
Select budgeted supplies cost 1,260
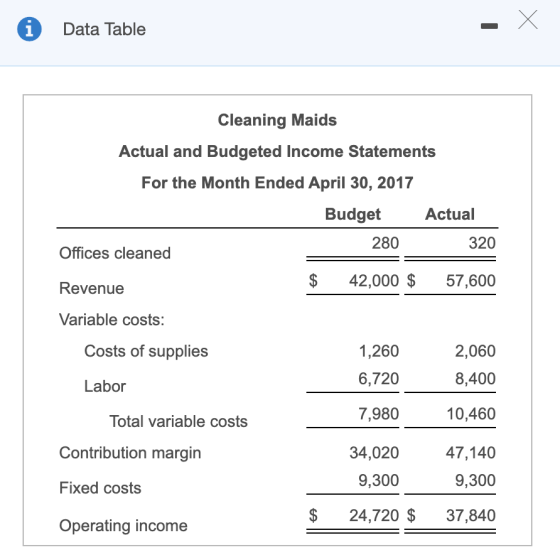coord(379,351)
